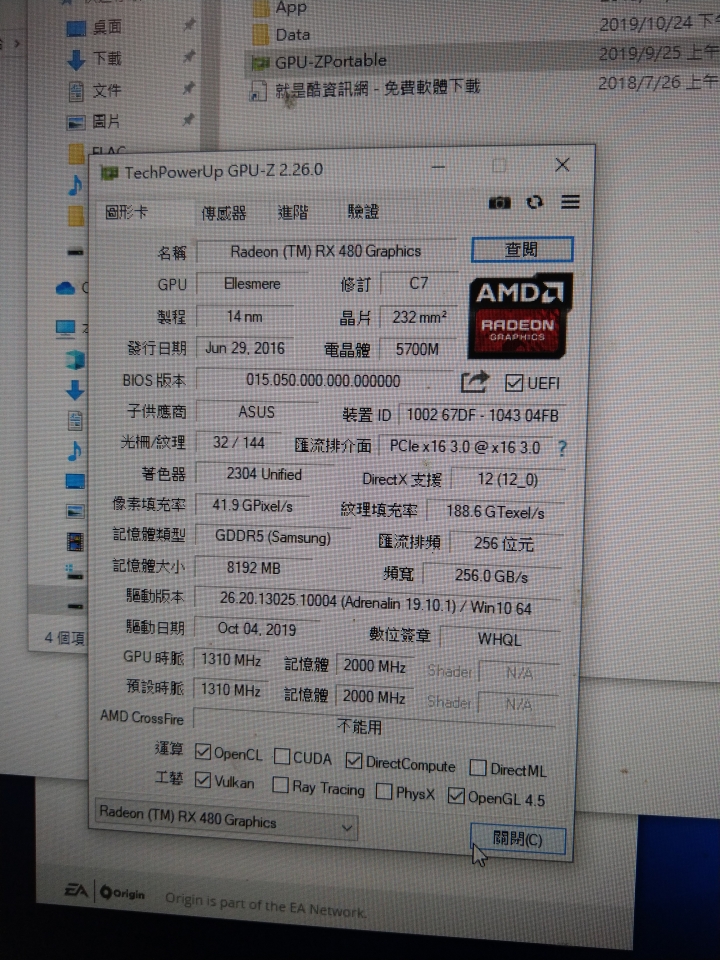Switch to the 傳感器 tab

[223, 213]
